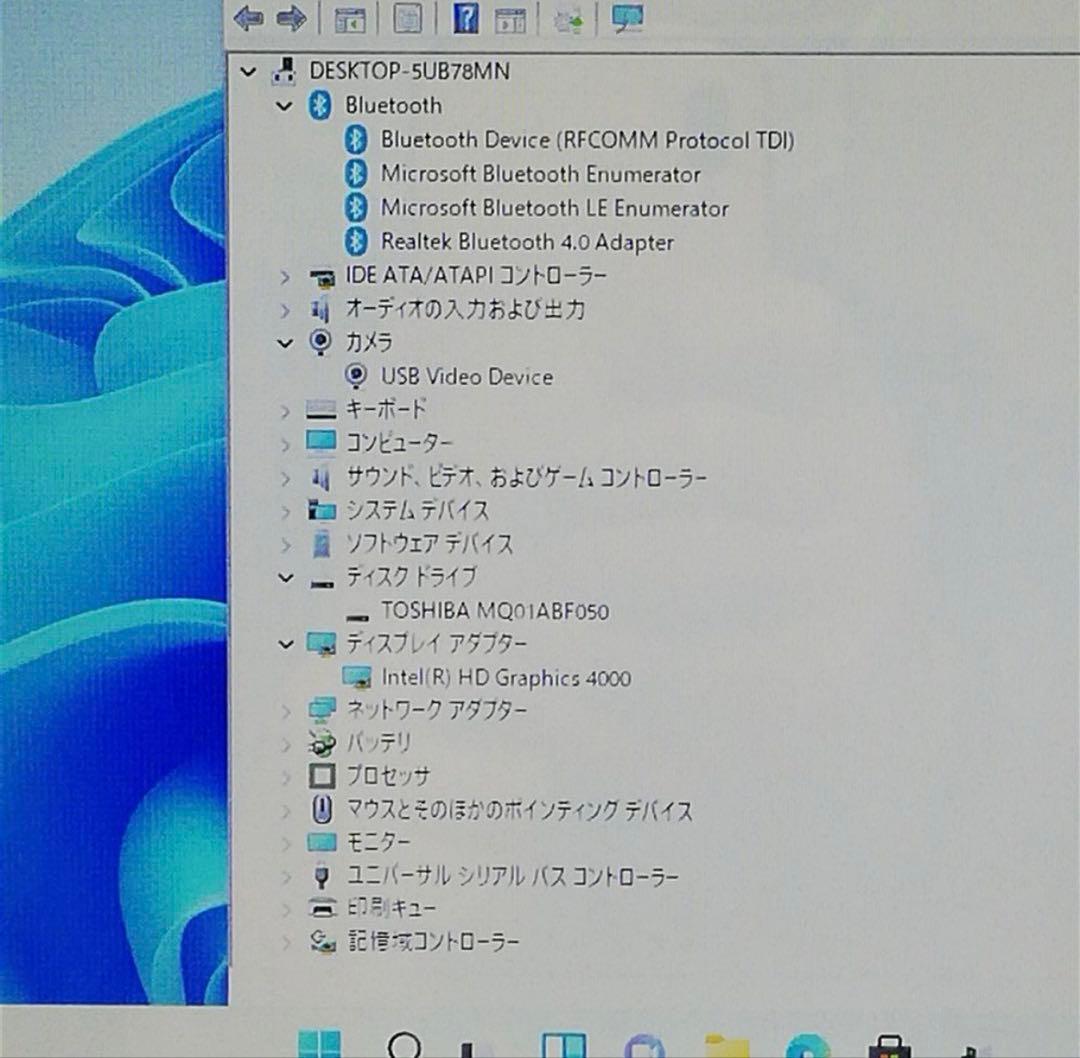Image resolution: width=1080 pixels, height=1058 pixels.
Task: Expand the ネットワーク アダプター category
Action: (x=286, y=710)
